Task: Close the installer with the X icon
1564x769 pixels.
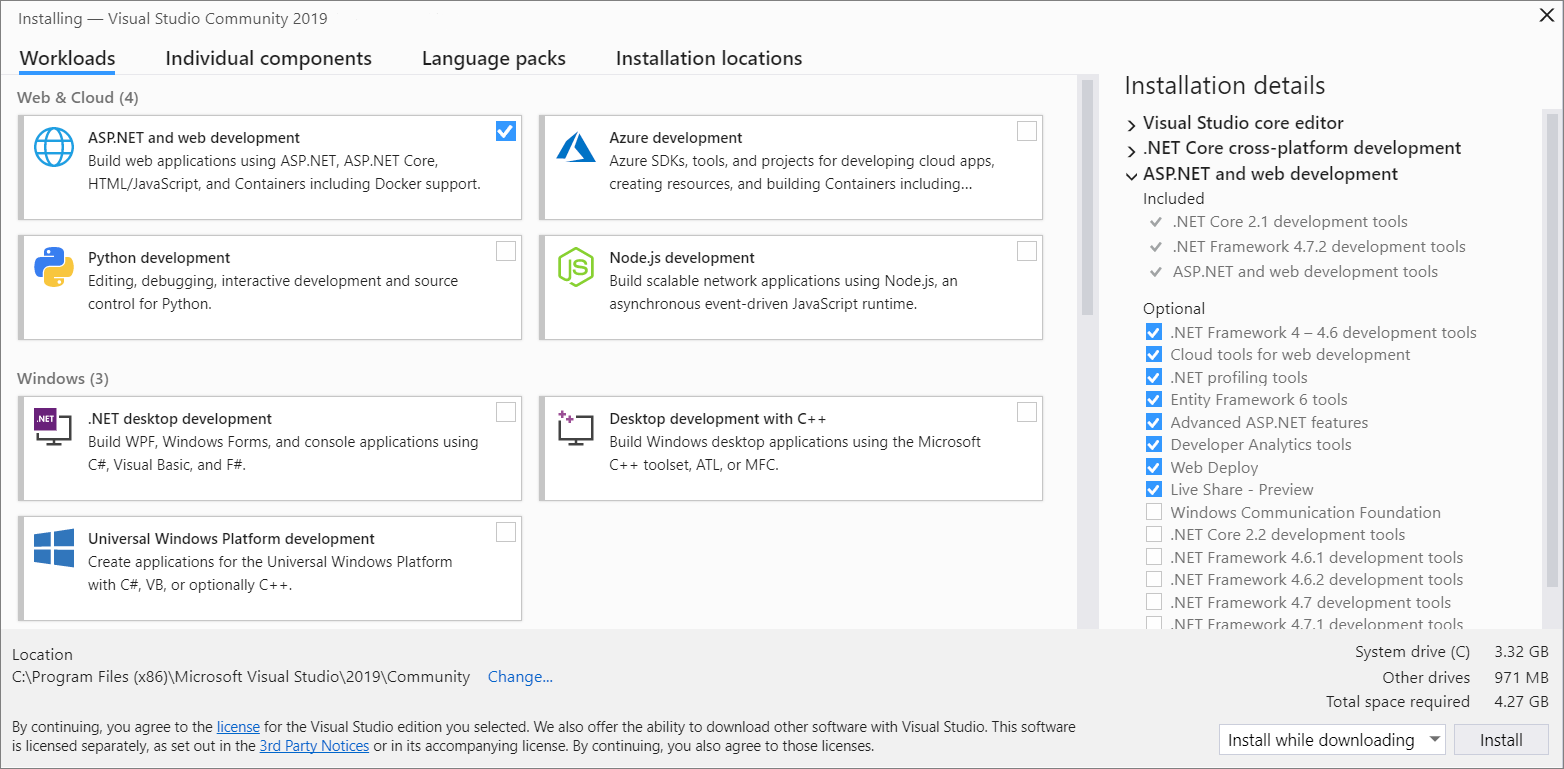Action: click(x=1545, y=15)
